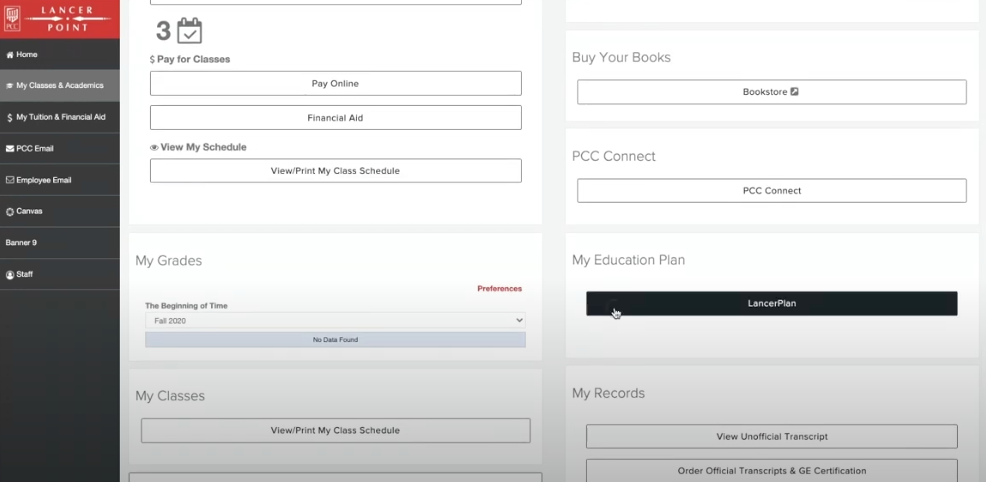Click the View My Schedule label
986x482 pixels.
203,147
